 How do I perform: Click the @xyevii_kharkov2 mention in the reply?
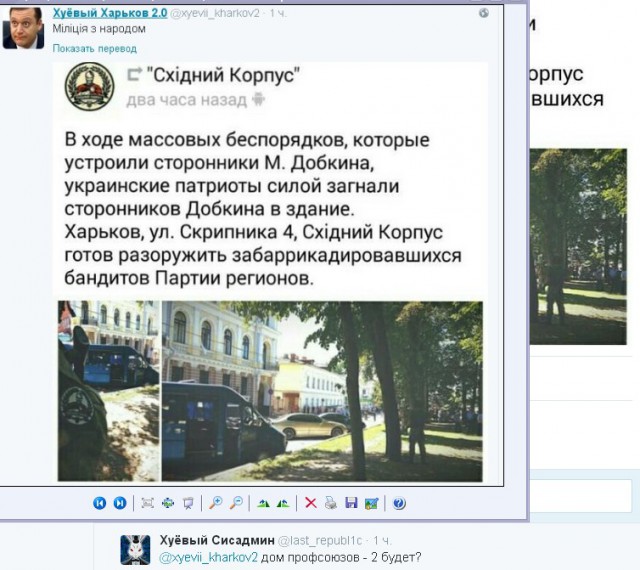click(208, 557)
